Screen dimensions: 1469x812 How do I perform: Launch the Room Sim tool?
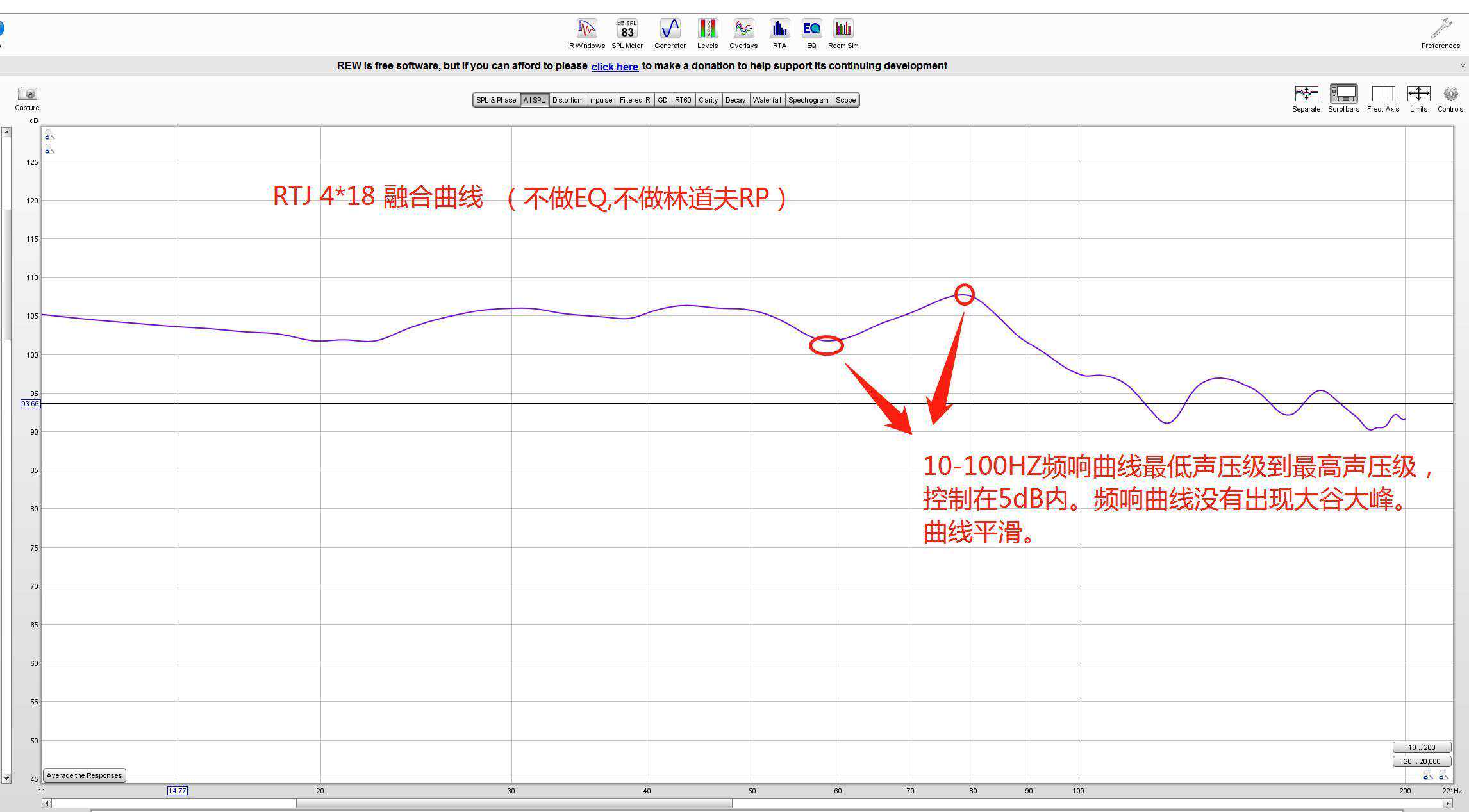pos(843,29)
